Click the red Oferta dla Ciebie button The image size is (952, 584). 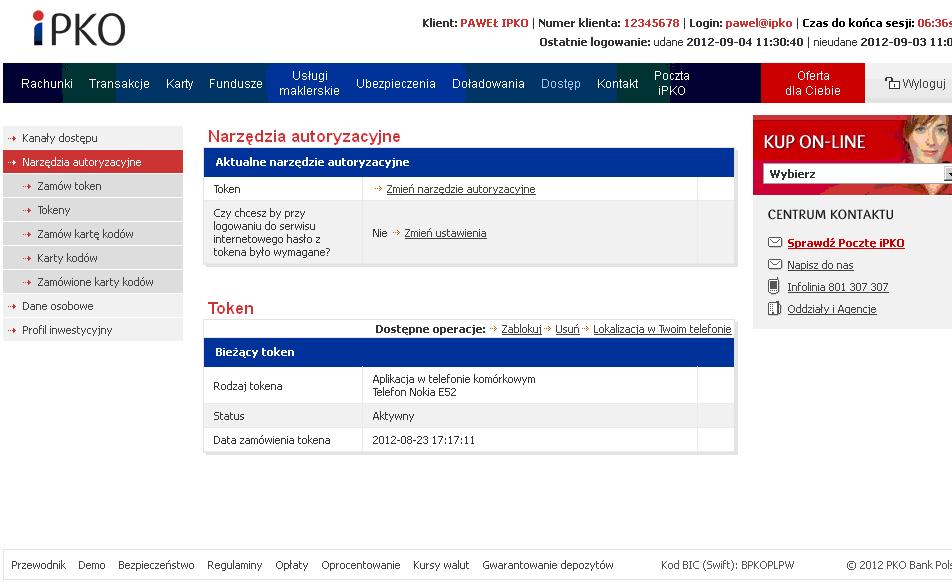click(x=813, y=83)
